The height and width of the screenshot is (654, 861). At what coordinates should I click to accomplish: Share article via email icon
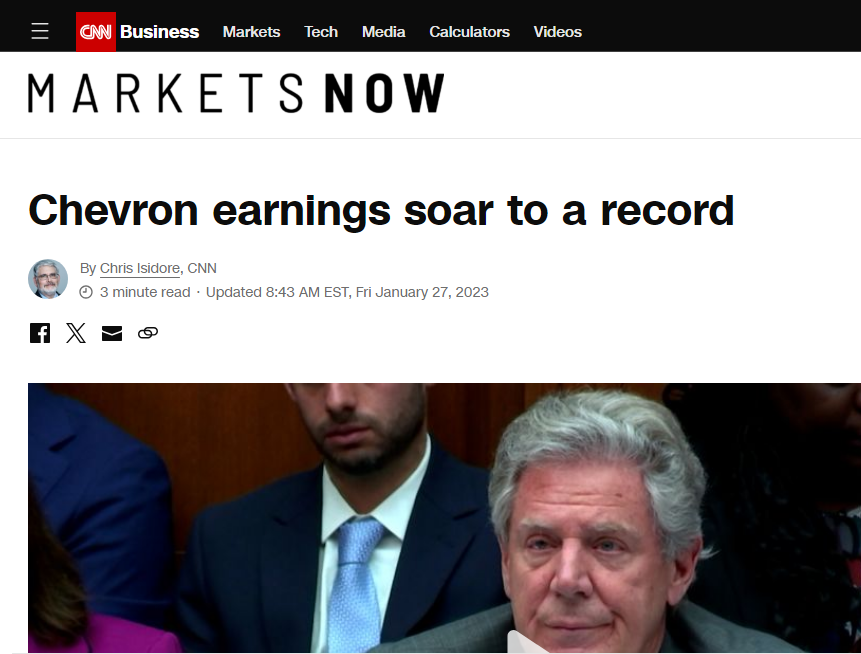pyautogui.click(x=112, y=333)
